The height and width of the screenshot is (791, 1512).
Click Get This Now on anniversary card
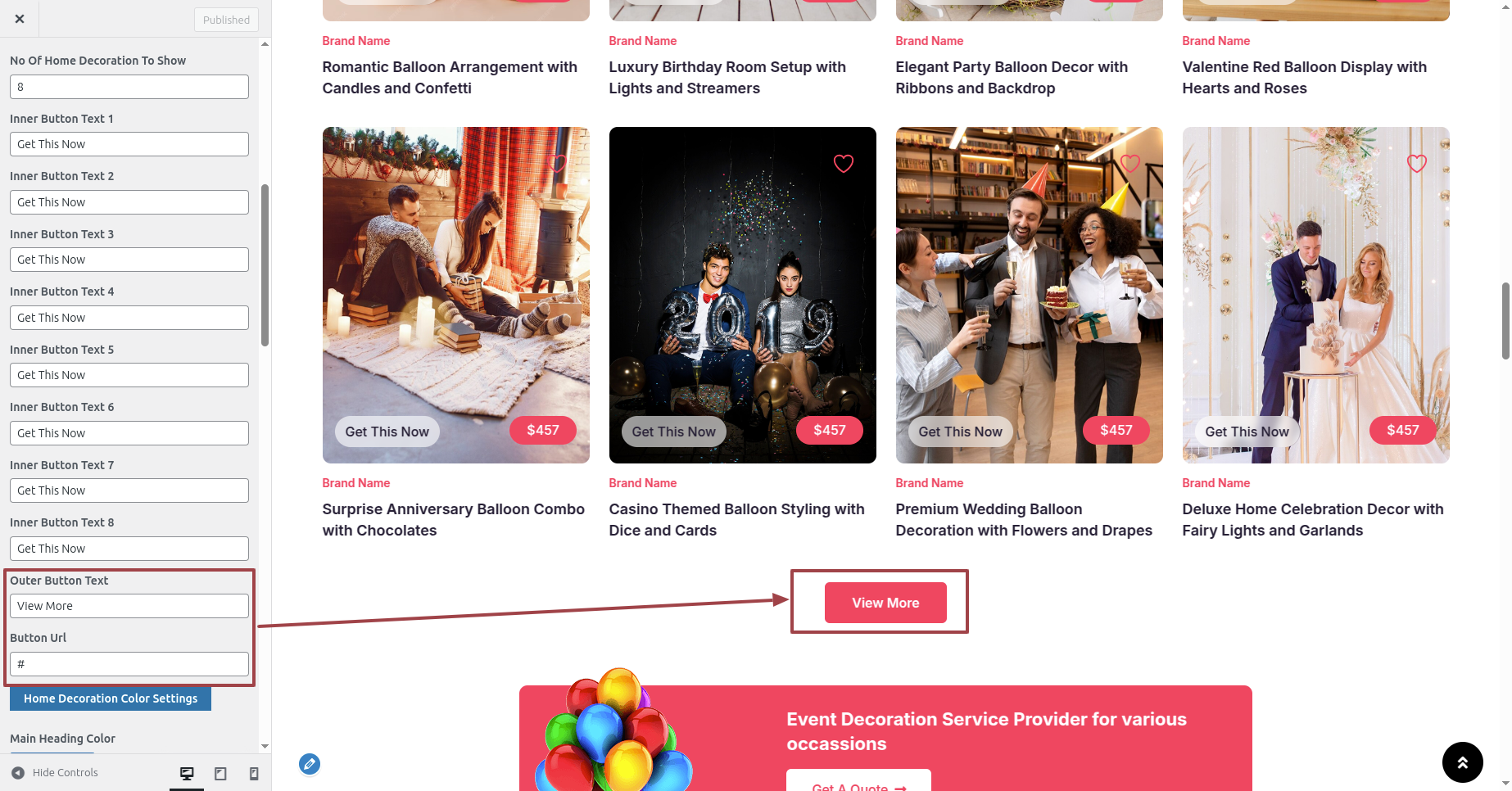(387, 432)
